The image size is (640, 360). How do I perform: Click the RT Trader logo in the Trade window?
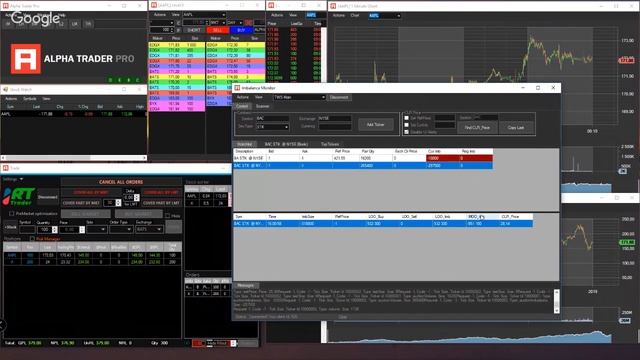coord(19,196)
